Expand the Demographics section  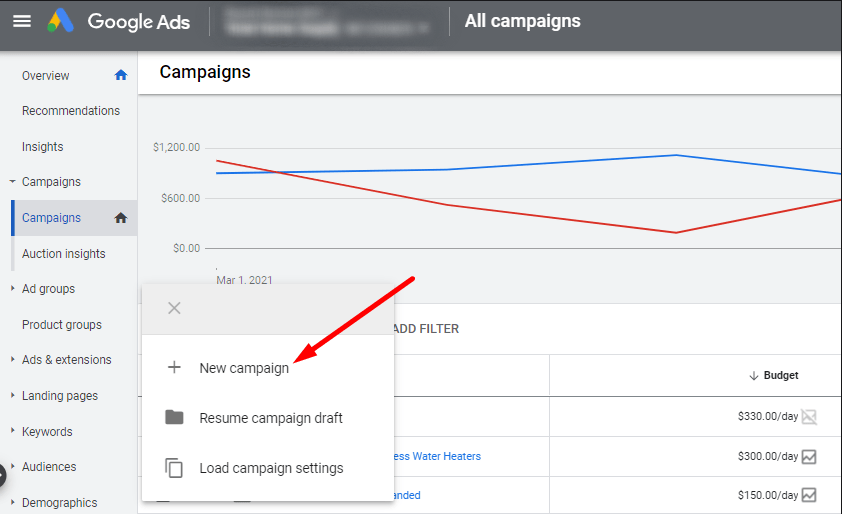pos(12,502)
